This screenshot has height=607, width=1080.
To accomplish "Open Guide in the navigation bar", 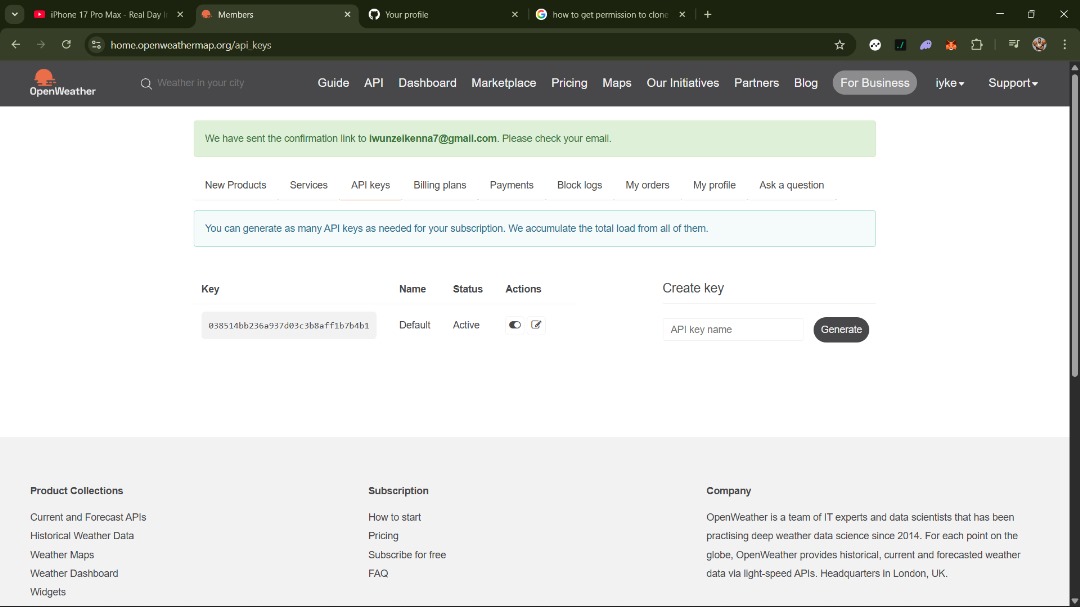I will click(333, 83).
